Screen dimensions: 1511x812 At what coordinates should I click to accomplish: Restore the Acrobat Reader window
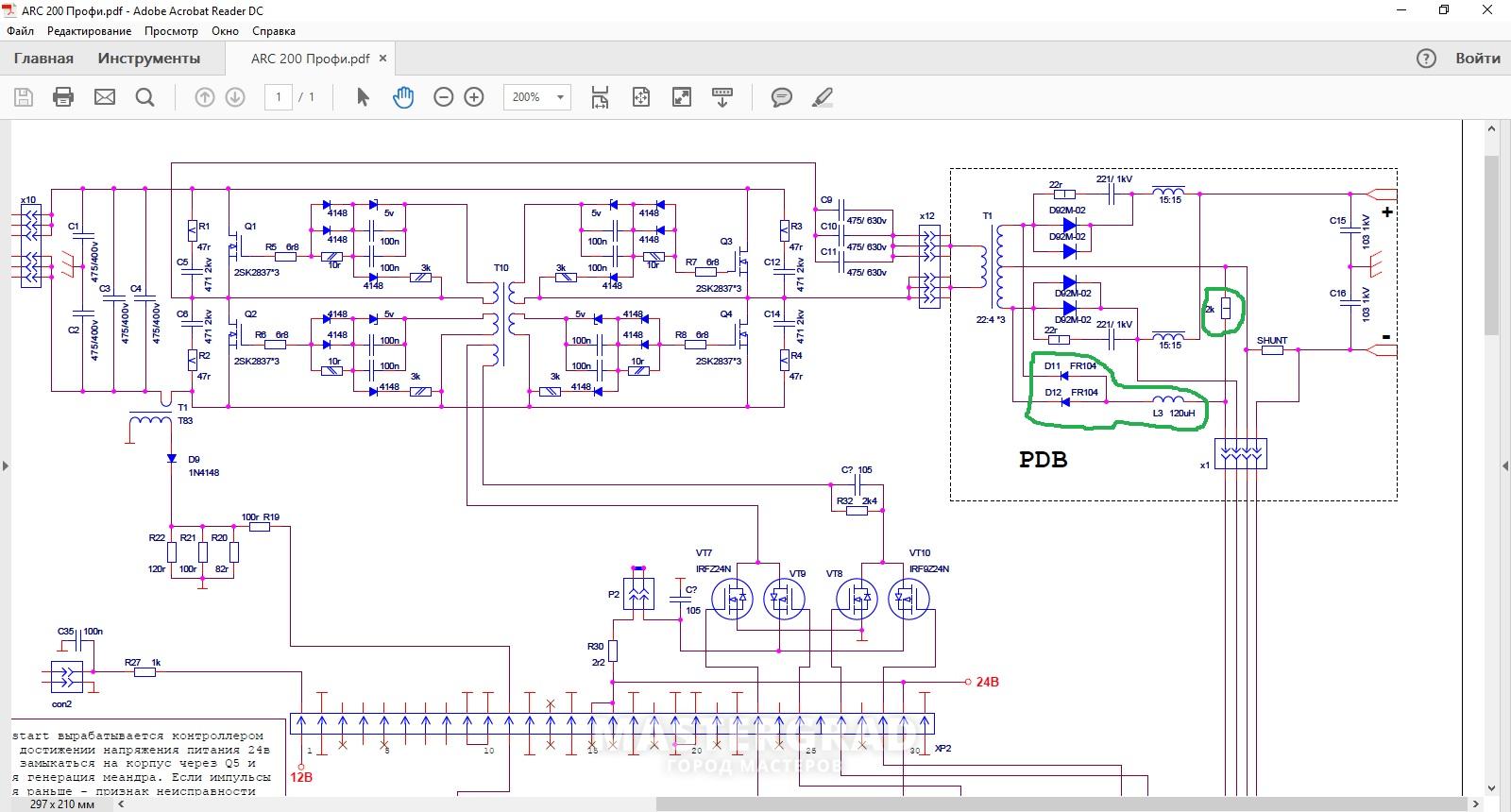pyautogui.click(x=1444, y=10)
